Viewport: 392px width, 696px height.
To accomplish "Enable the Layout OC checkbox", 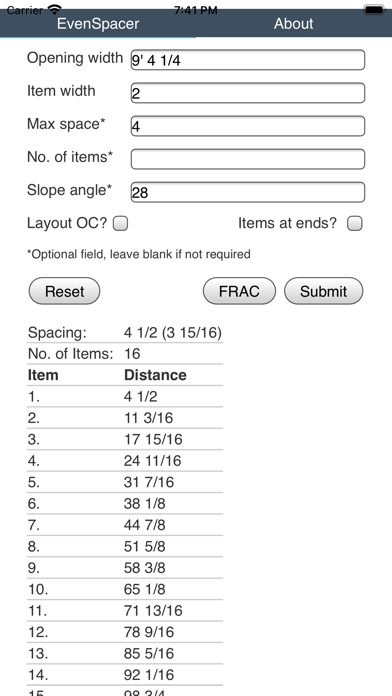I will 120,224.
